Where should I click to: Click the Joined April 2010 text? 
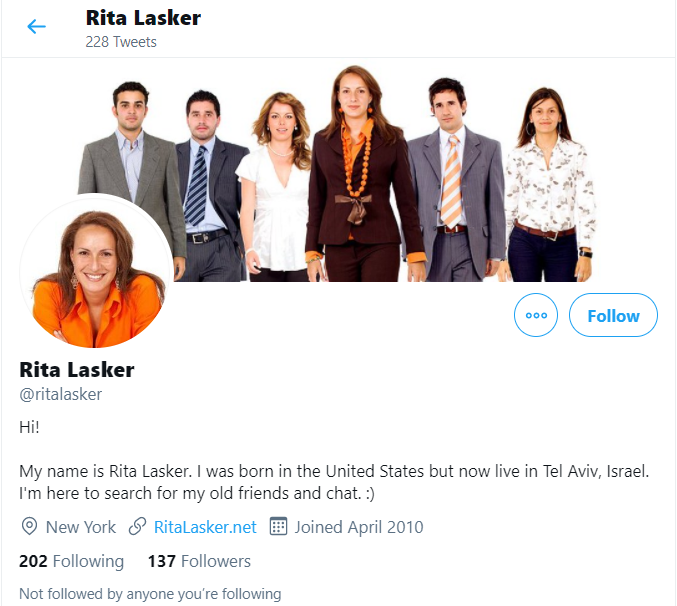(x=359, y=527)
